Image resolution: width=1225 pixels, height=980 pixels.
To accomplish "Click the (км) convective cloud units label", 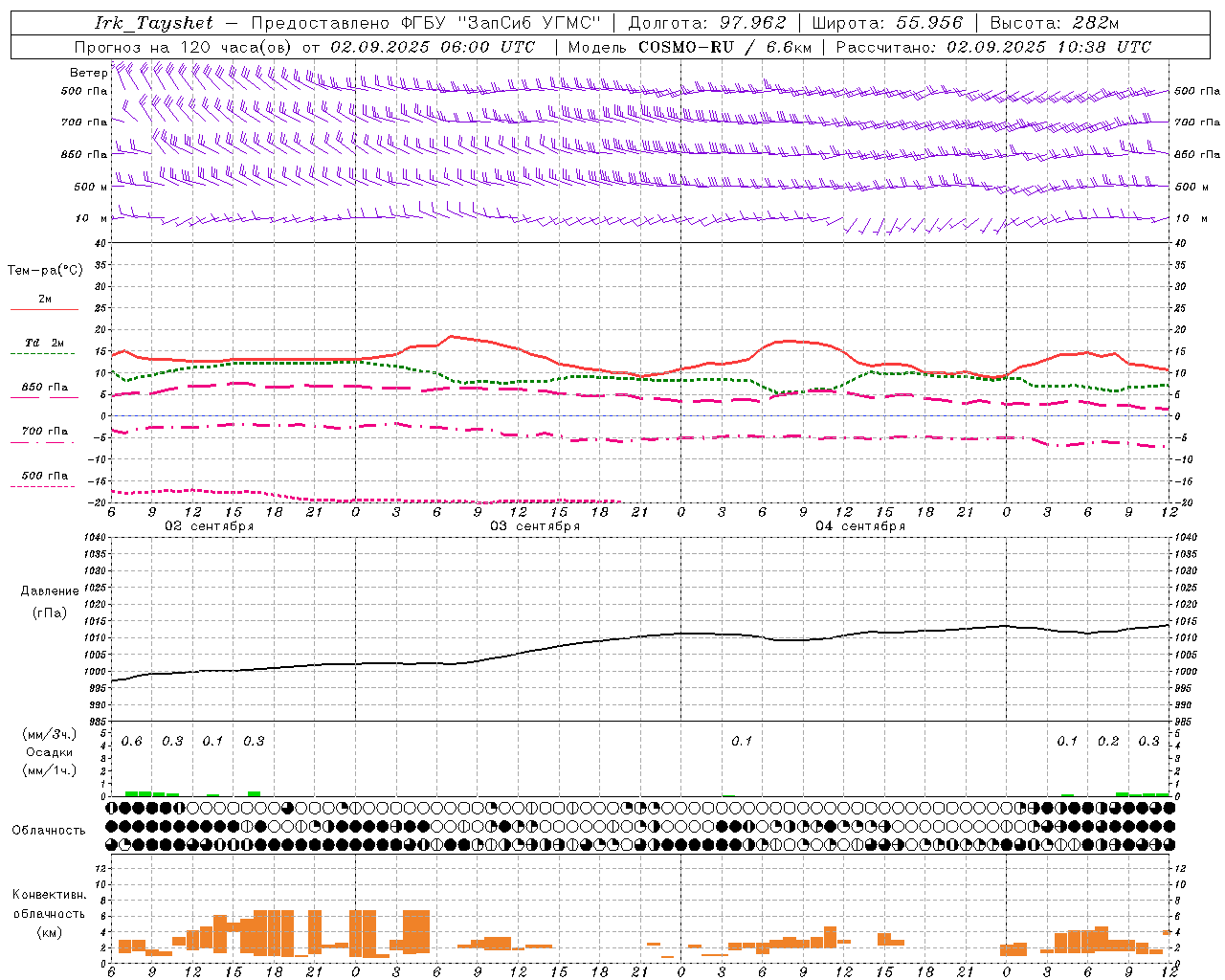I will [x=49, y=932].
